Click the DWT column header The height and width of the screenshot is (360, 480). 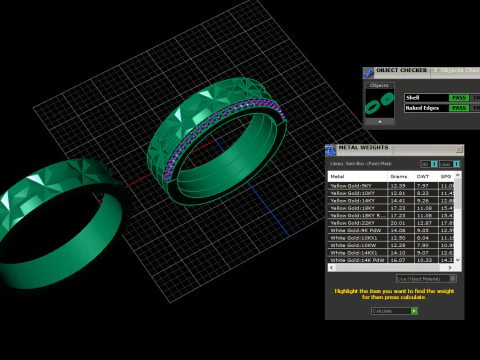point(426,176)
